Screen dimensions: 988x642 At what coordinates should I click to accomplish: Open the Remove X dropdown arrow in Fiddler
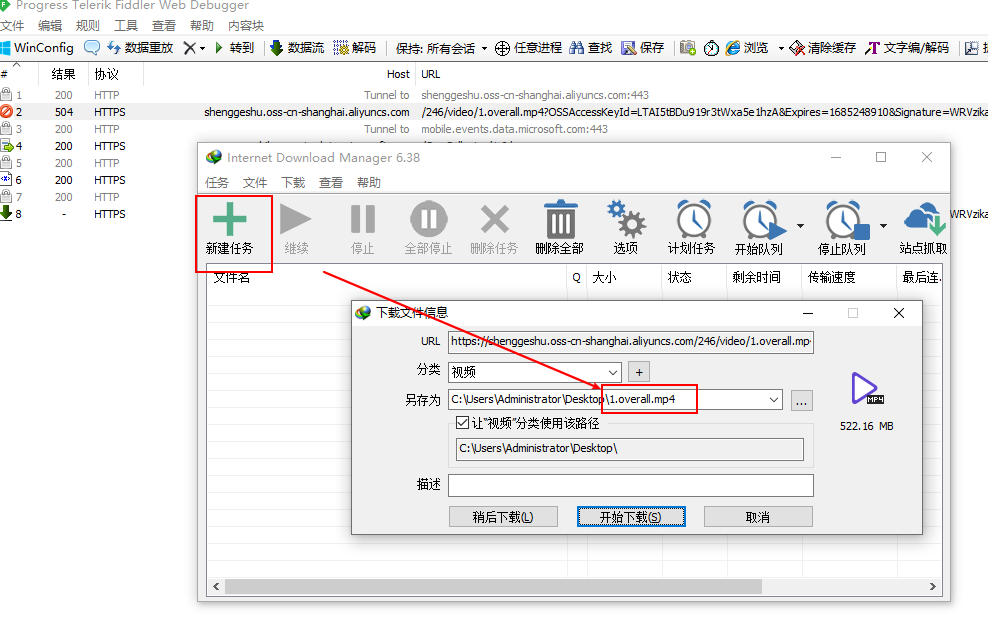click(x=202, y=49)
